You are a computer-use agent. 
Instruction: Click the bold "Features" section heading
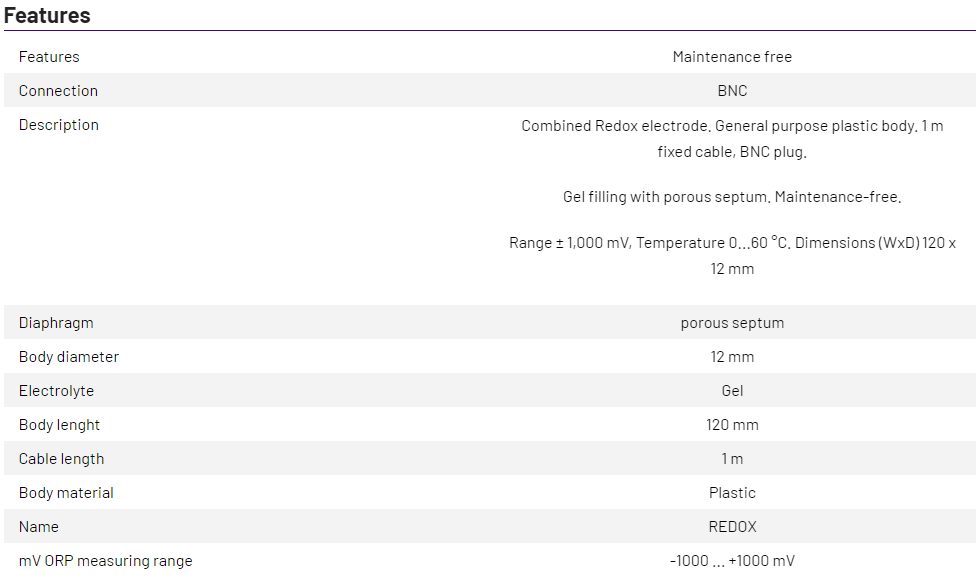tap(47, 15)
